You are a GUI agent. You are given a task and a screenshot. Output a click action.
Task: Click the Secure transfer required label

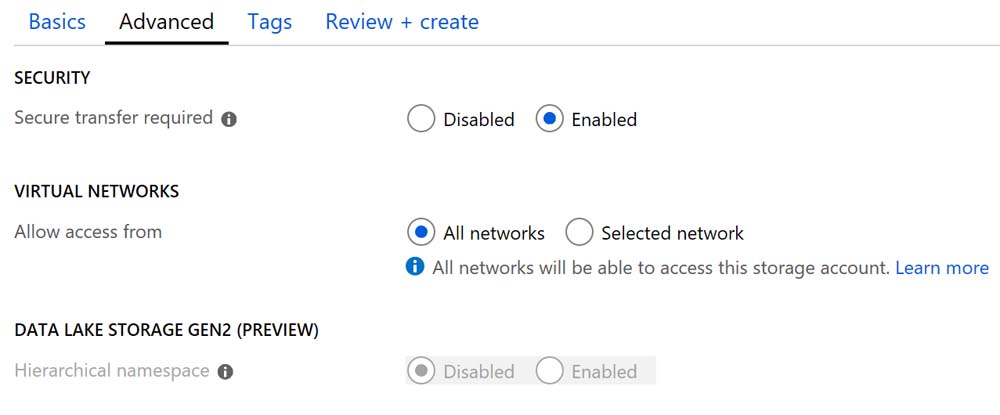pyautogui.click(x=113, y=118)
